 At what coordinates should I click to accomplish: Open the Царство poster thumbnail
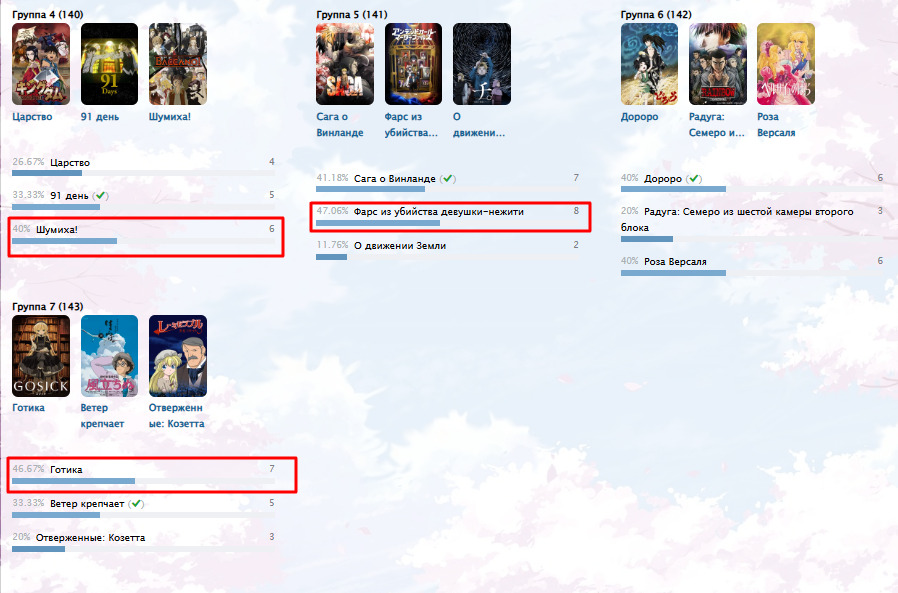(41, 64)
